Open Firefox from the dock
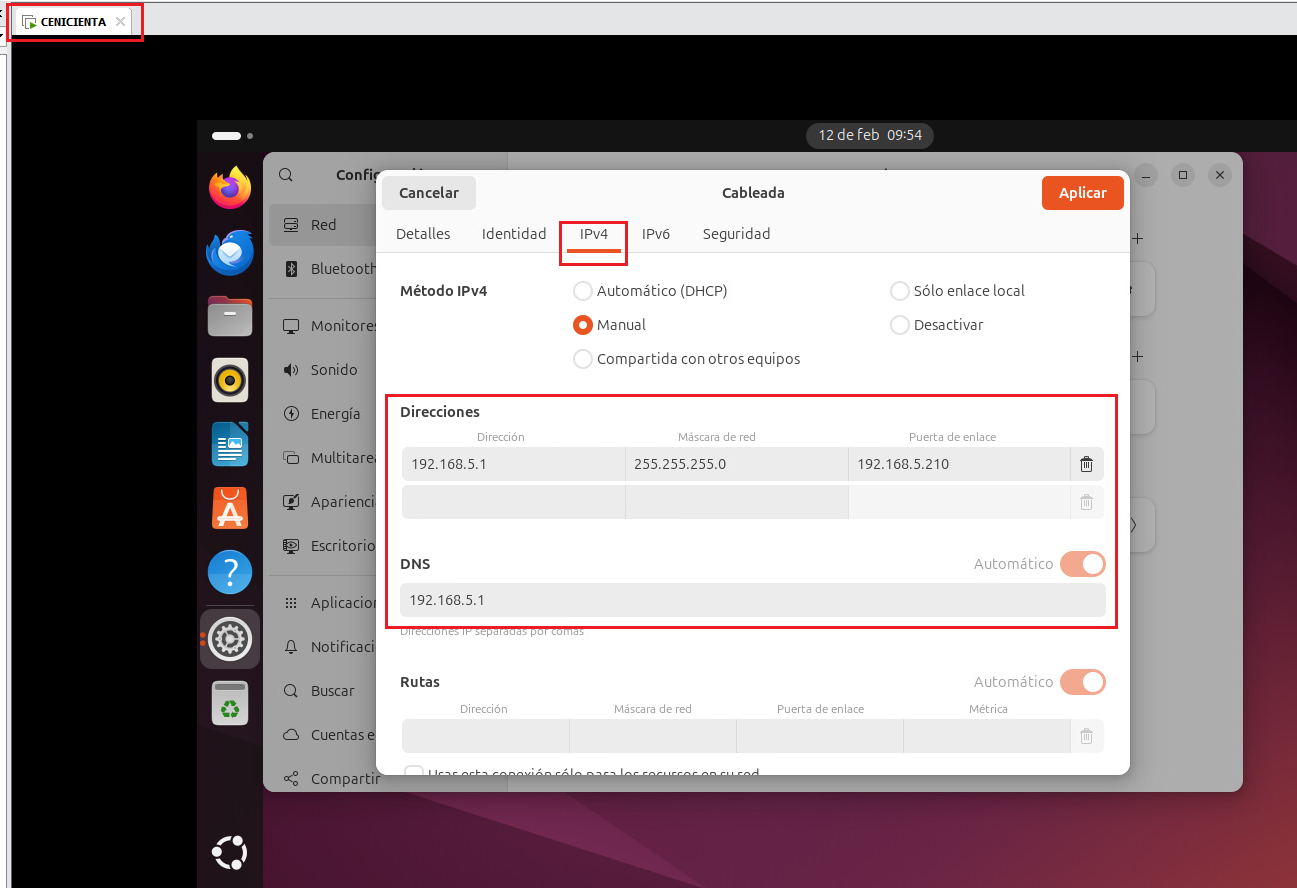The height and width of the screenshot is (888, 1297). (229, 187)
